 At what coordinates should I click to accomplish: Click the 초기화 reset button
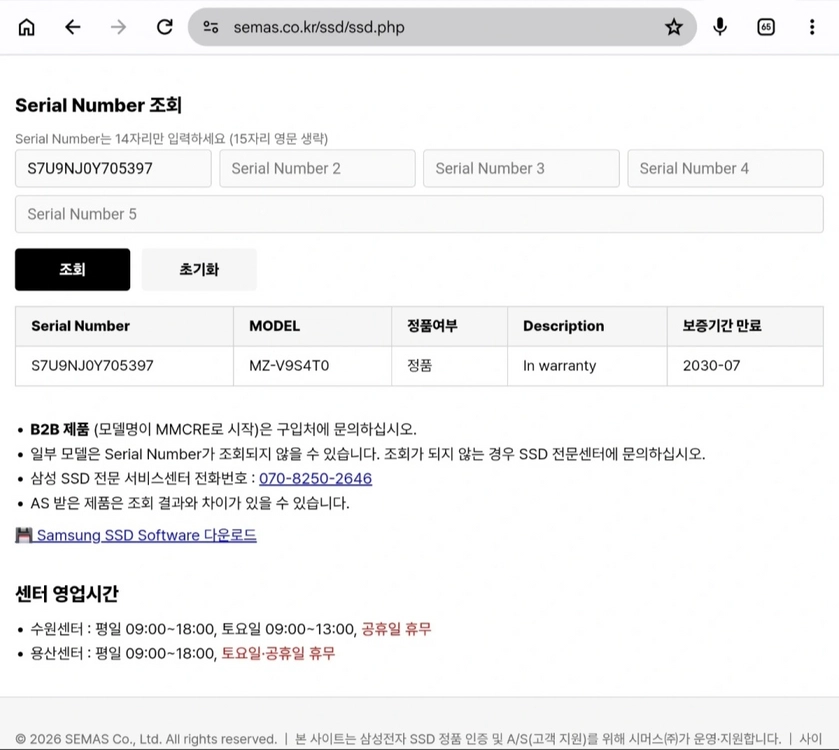click(199, 270)
